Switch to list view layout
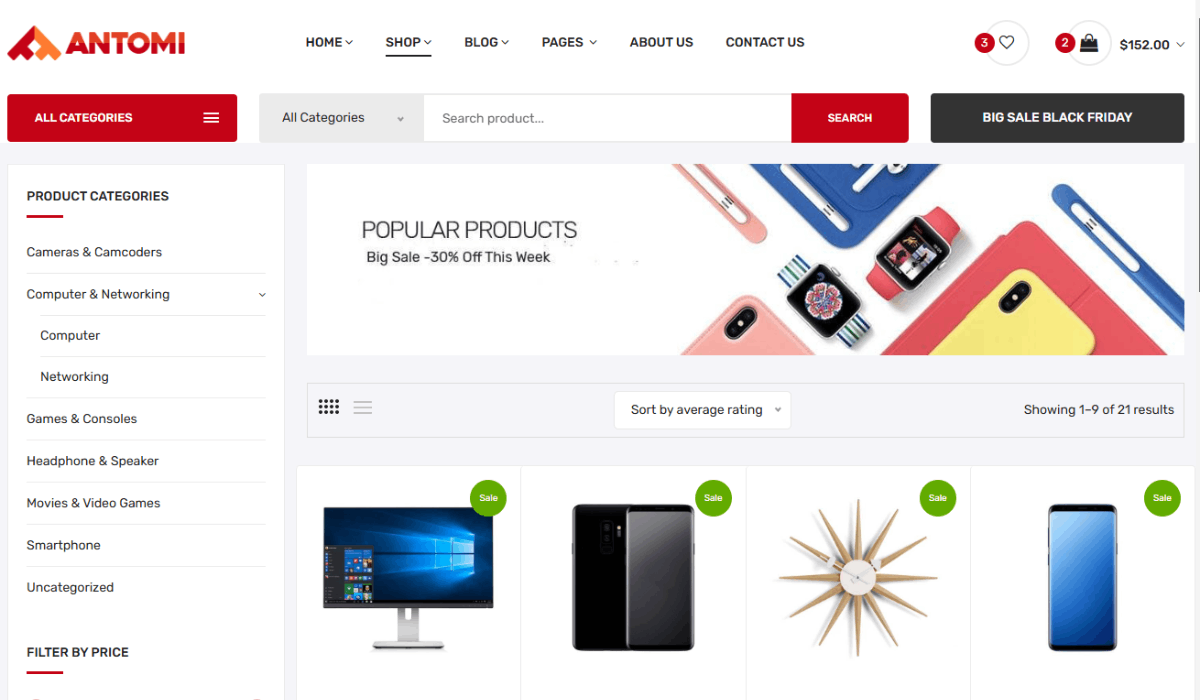The height and width of the screenshot is (700, 1200). coord(363,407)
